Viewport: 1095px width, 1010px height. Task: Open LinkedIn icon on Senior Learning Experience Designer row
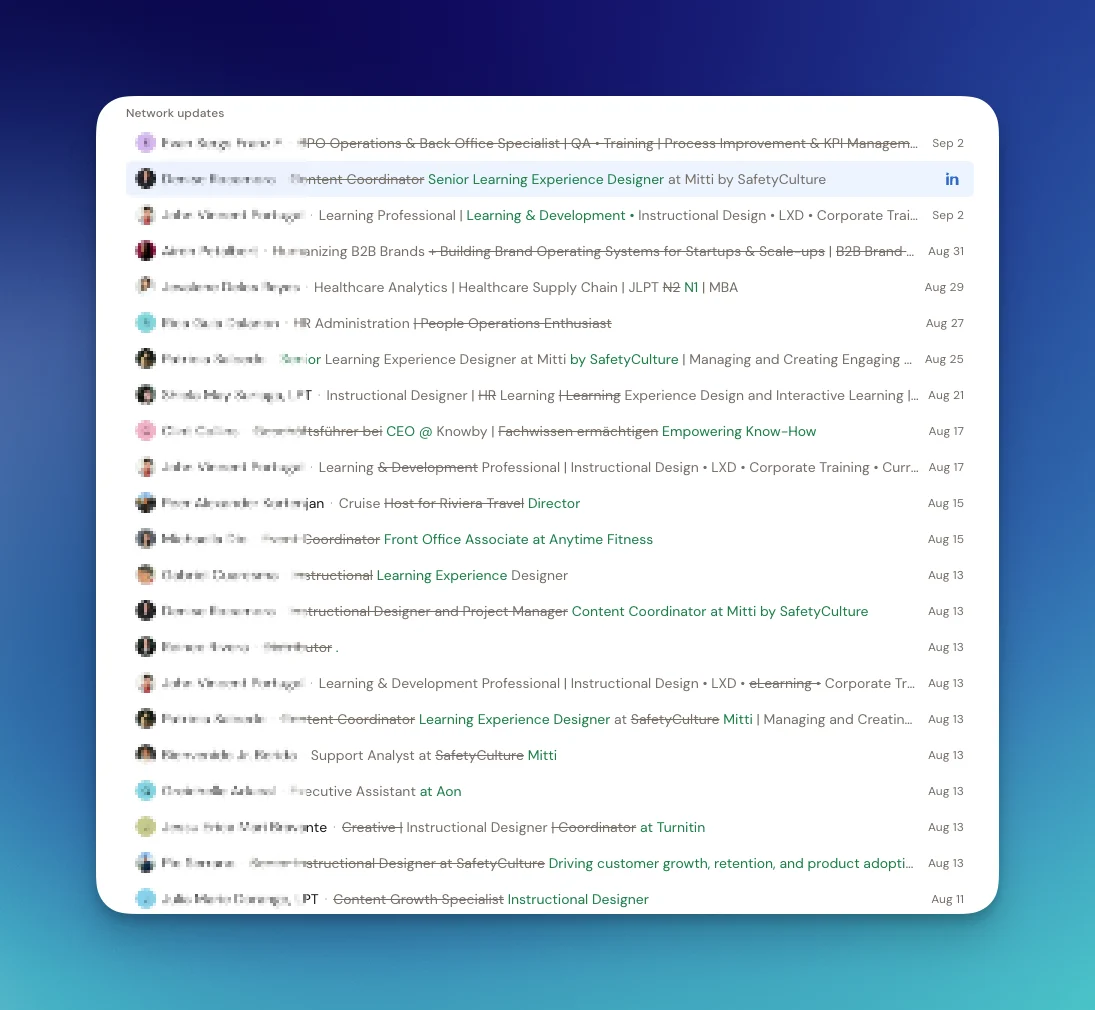pos(952,180)
